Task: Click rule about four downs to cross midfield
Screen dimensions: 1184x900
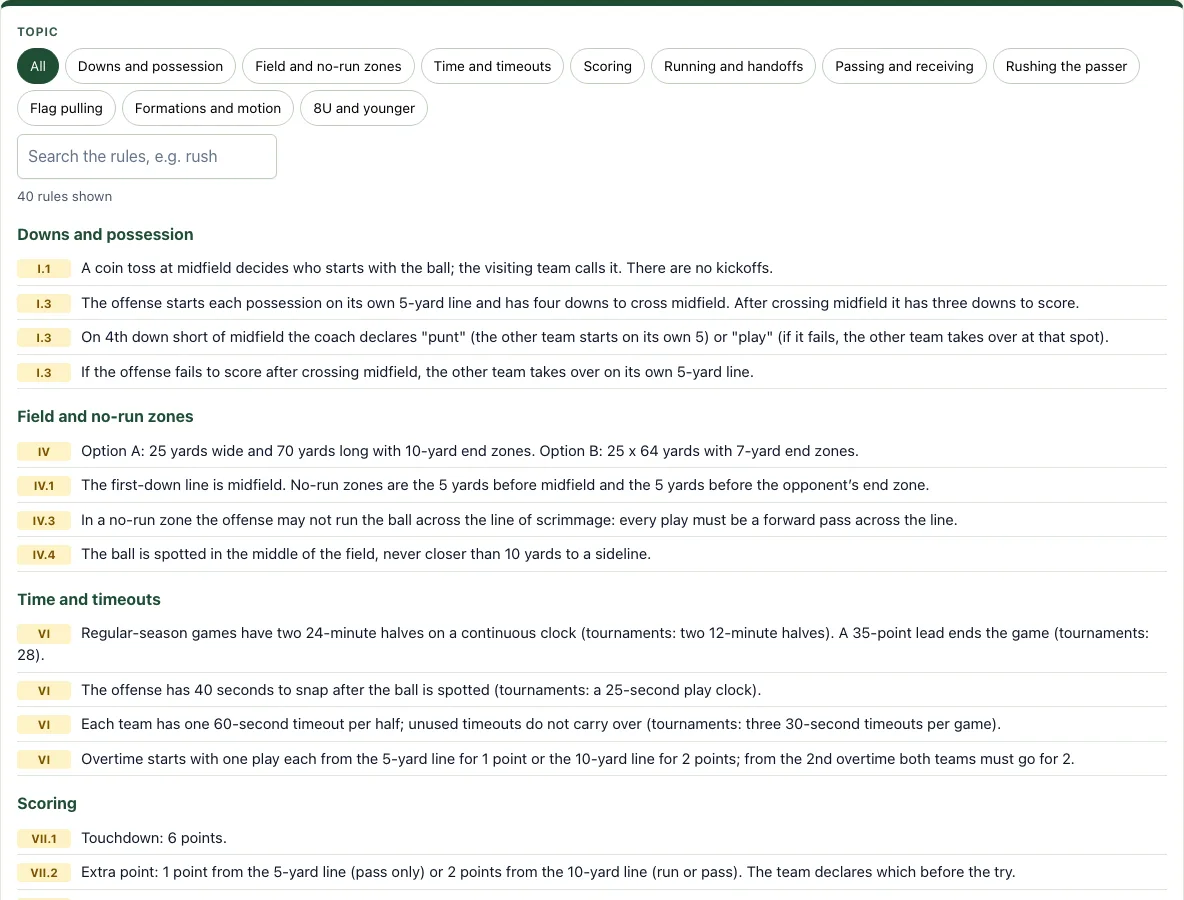Action: pos(580,303)
